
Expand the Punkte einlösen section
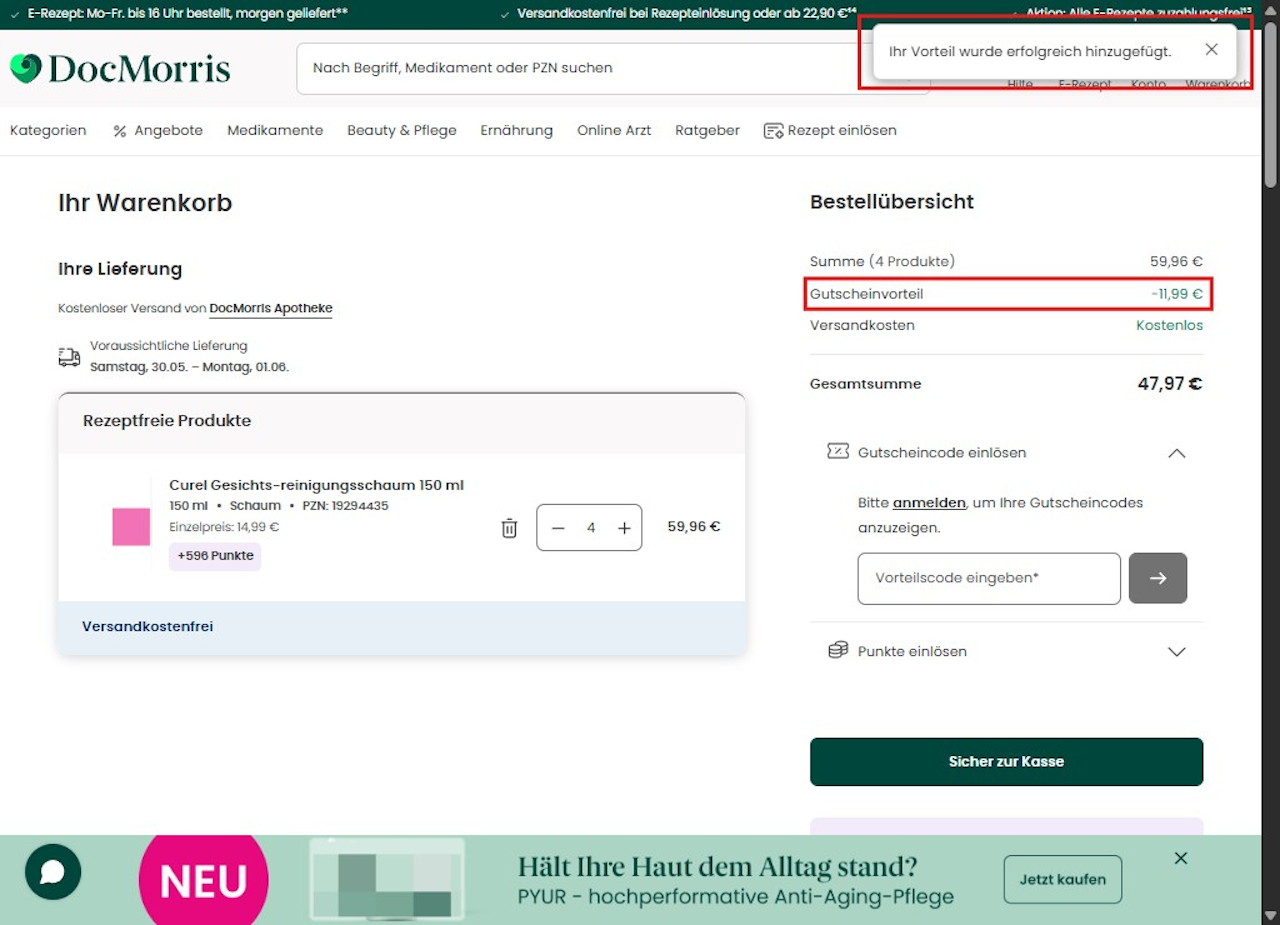(x=1177, y=652)
